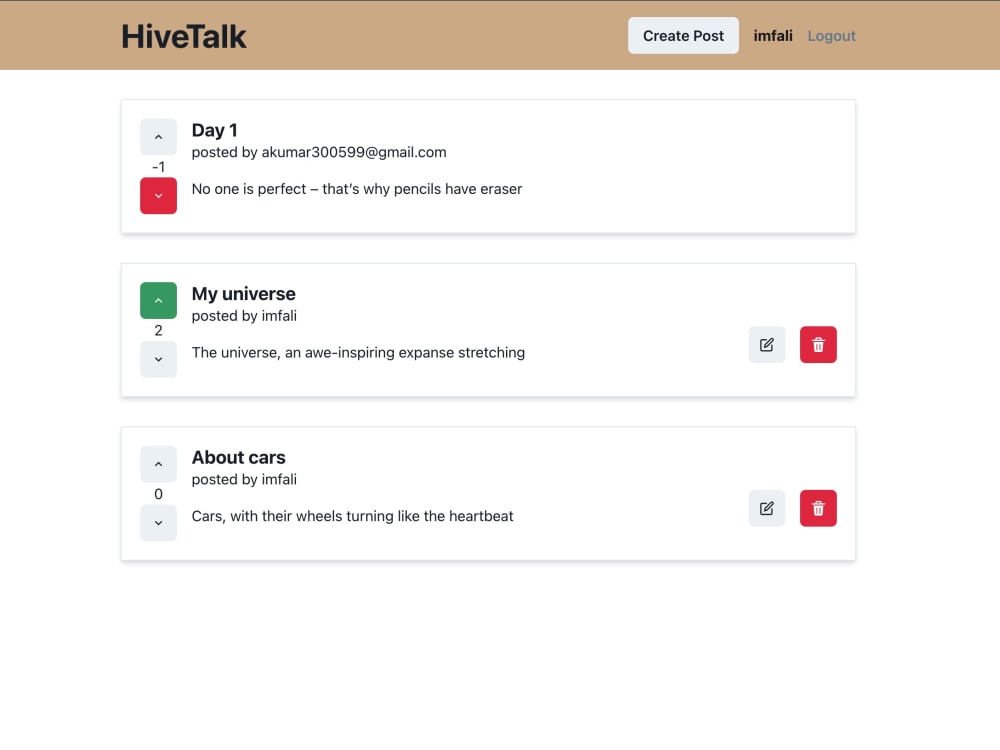Select the vote count 0 on About cars
Screen dimensions: 1000x750
pos(158,494)
